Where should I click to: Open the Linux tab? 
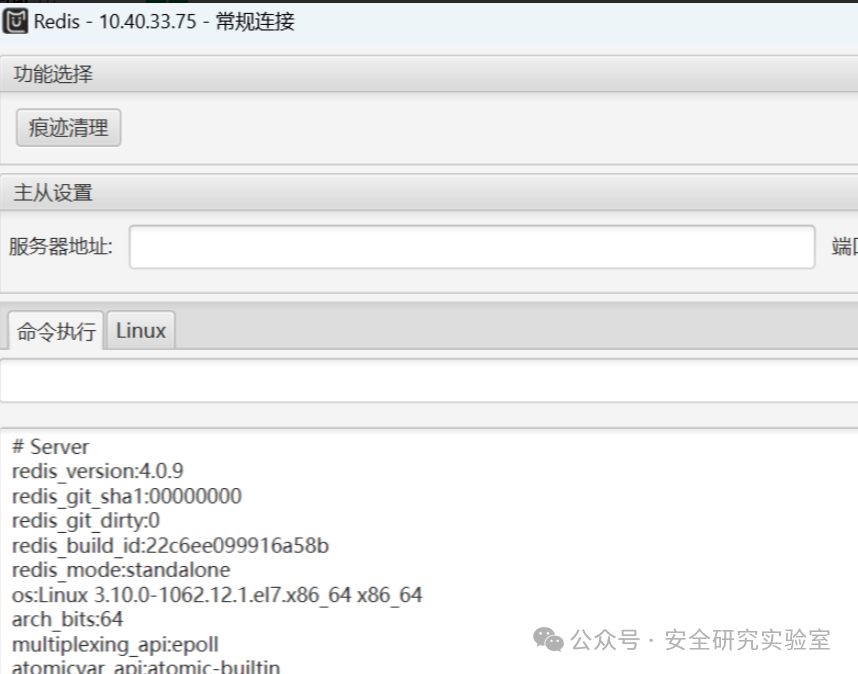pyautogui.click(x=141, y=330)
